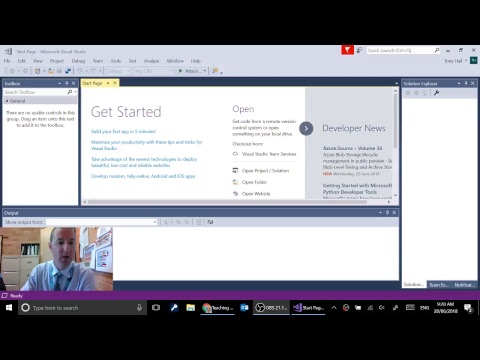The width and height of the screenshot is (480, 360).
Task: Click the Save All toolbar icon
Action: pyautogui.click(x=68, y=71)
